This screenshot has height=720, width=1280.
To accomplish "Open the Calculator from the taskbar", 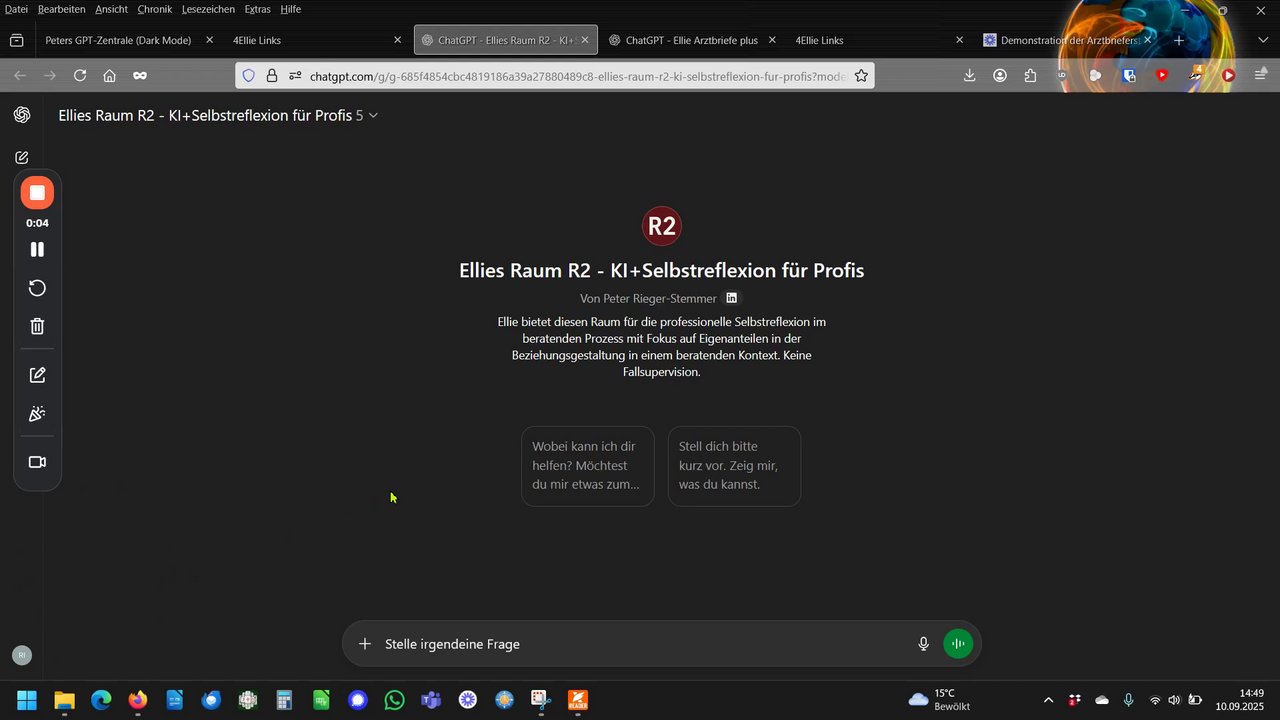I will point(284,700).
